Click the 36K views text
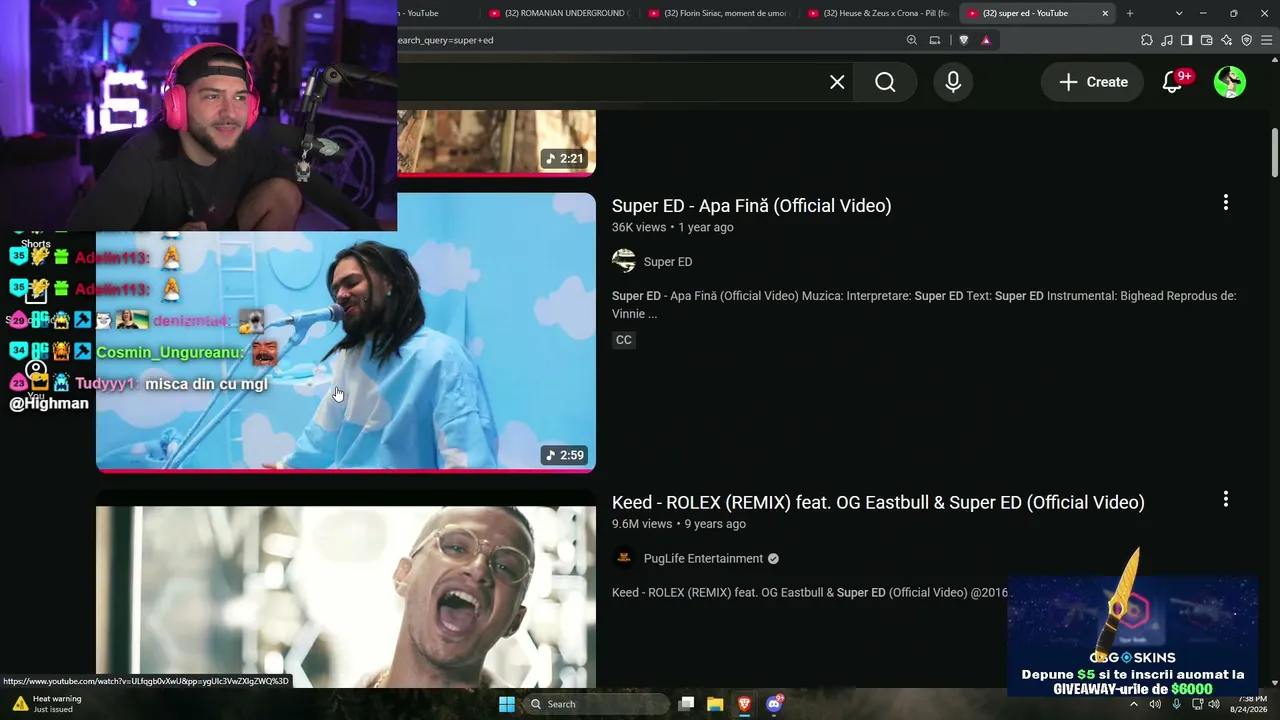1280x720 pixels. pos(639,227)
